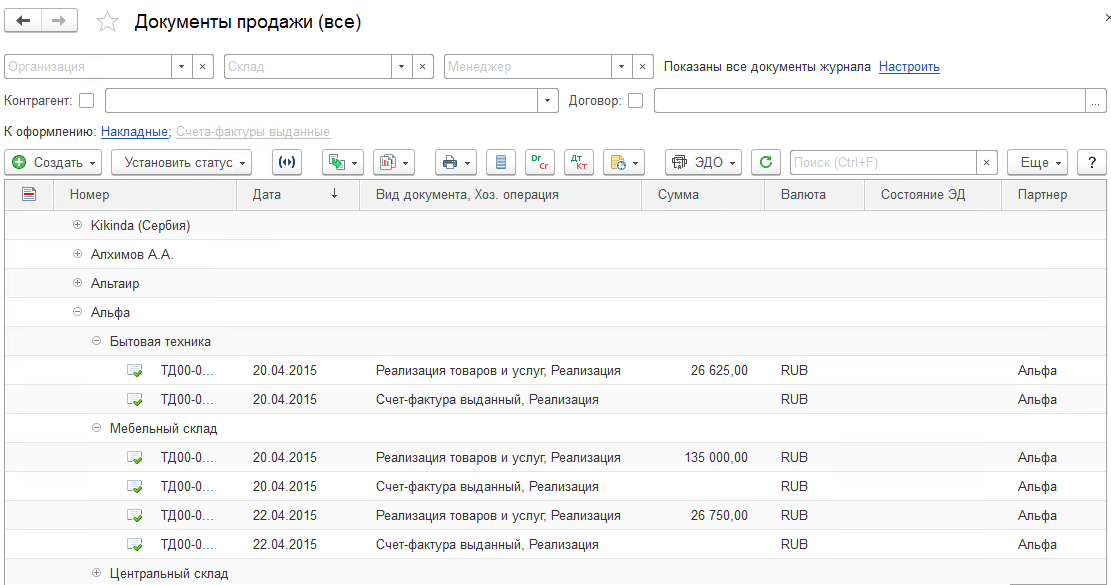Click the Dr/Cr entries icon
The image size is (1111, 585).
[x=539, y=162]
